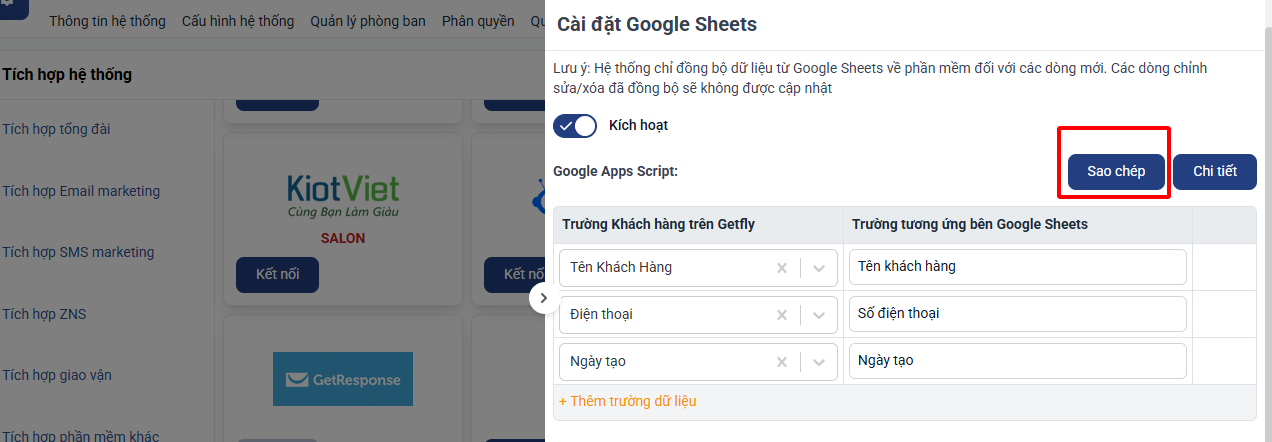The image size is (1272, 442).
Task: Open the Thông tin hệ thống menu
Action: point(107,21)
